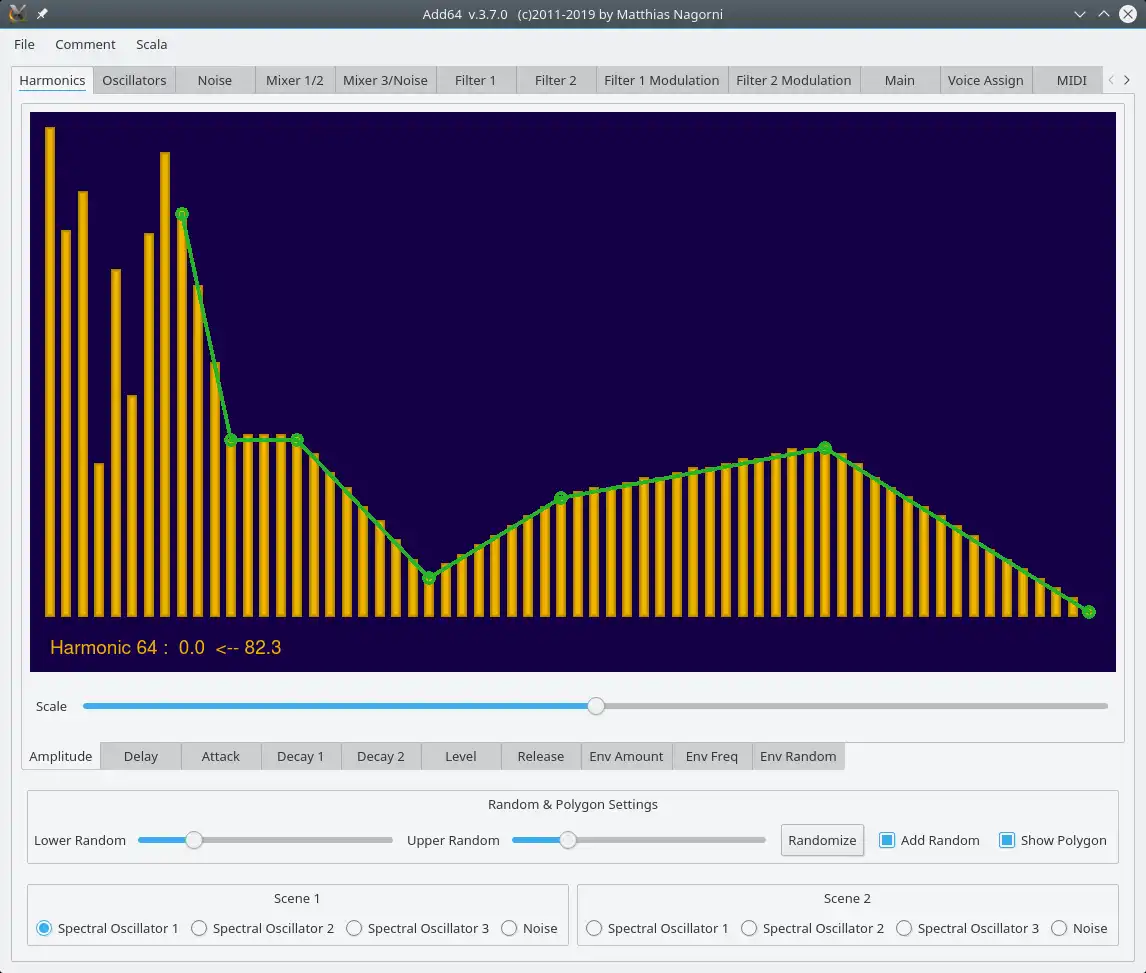Select Spectral Oscillator 2 in Scene 1
1146x973 pixels.
199,928
